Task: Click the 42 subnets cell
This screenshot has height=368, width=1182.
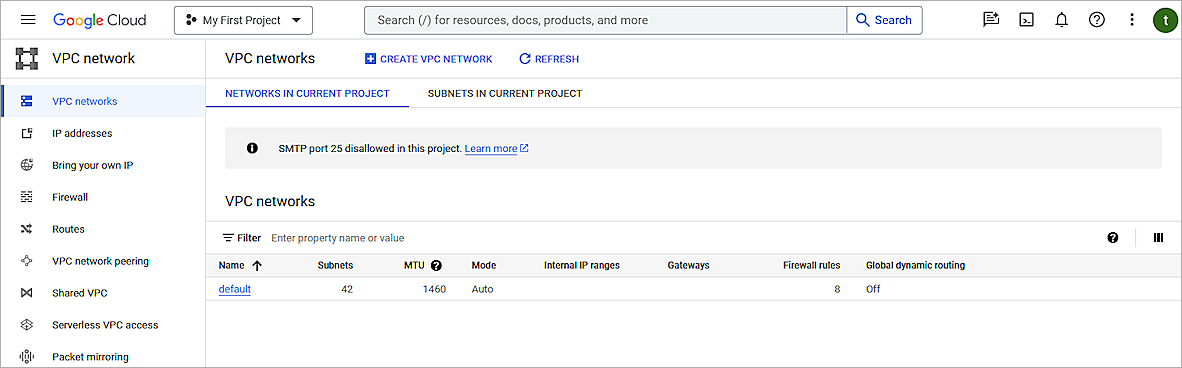Action: 347,289
